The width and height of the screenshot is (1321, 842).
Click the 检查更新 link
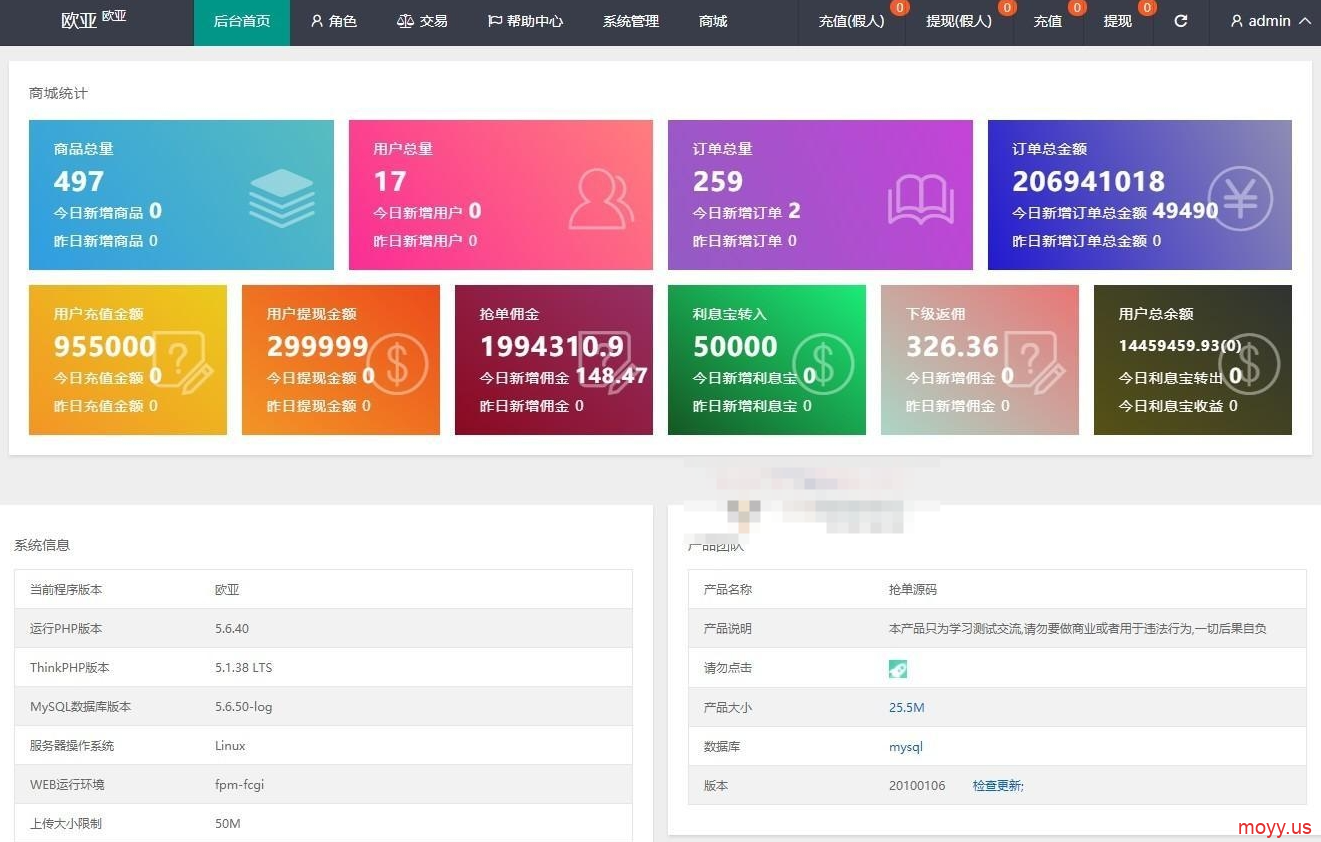pos(998,786)
